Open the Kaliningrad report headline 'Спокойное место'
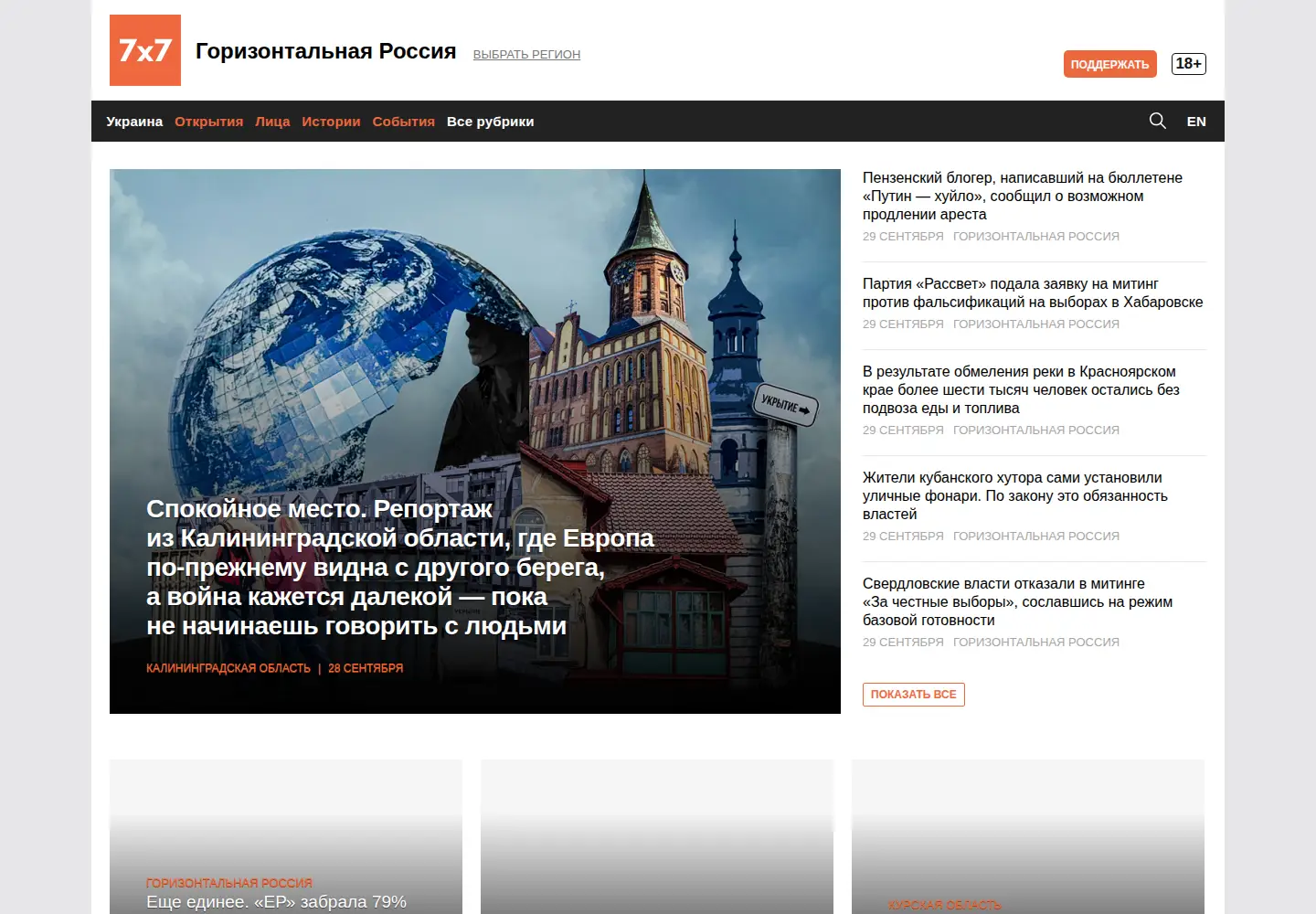The image size is (1316, 914). (400, 568)
